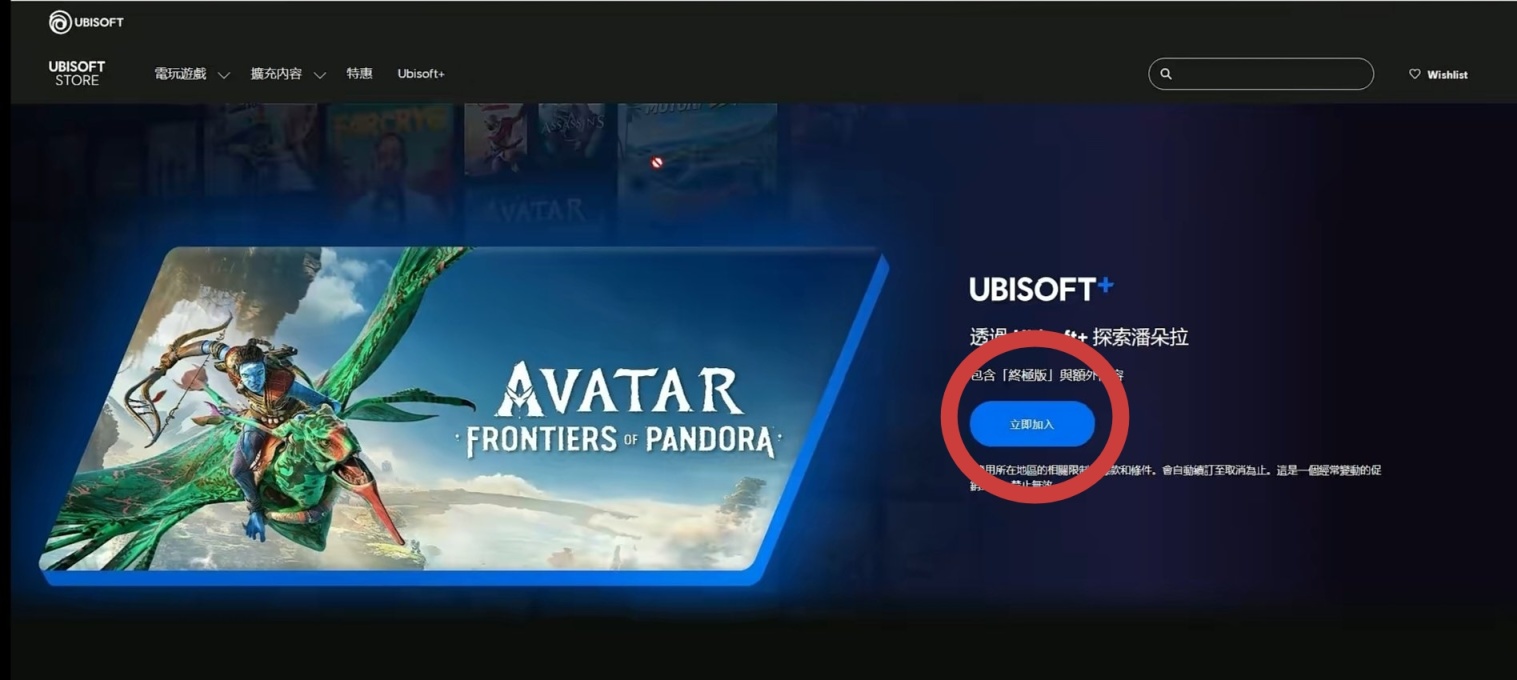Expand the 電玩遊戲 dropdown chevron

click(224, 75)
